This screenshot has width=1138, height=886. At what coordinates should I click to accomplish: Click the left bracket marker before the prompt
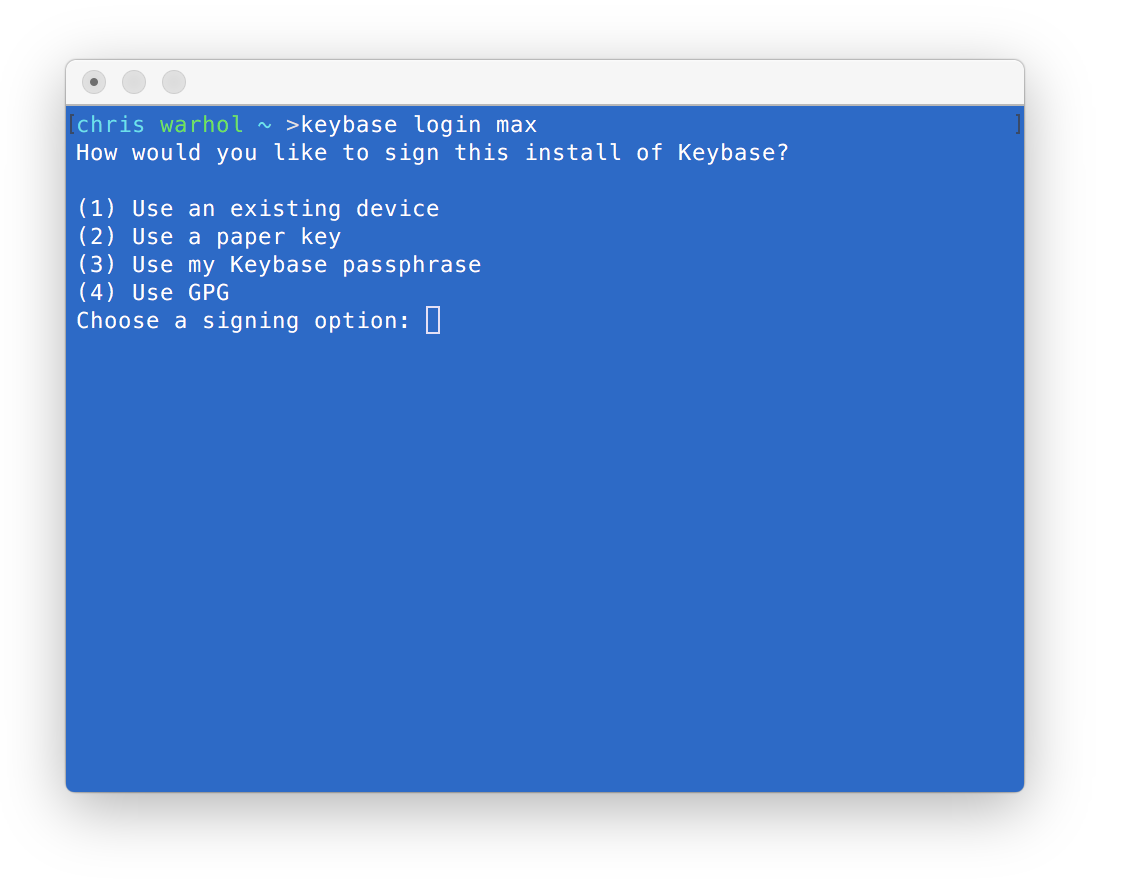(x=71, y=124)
